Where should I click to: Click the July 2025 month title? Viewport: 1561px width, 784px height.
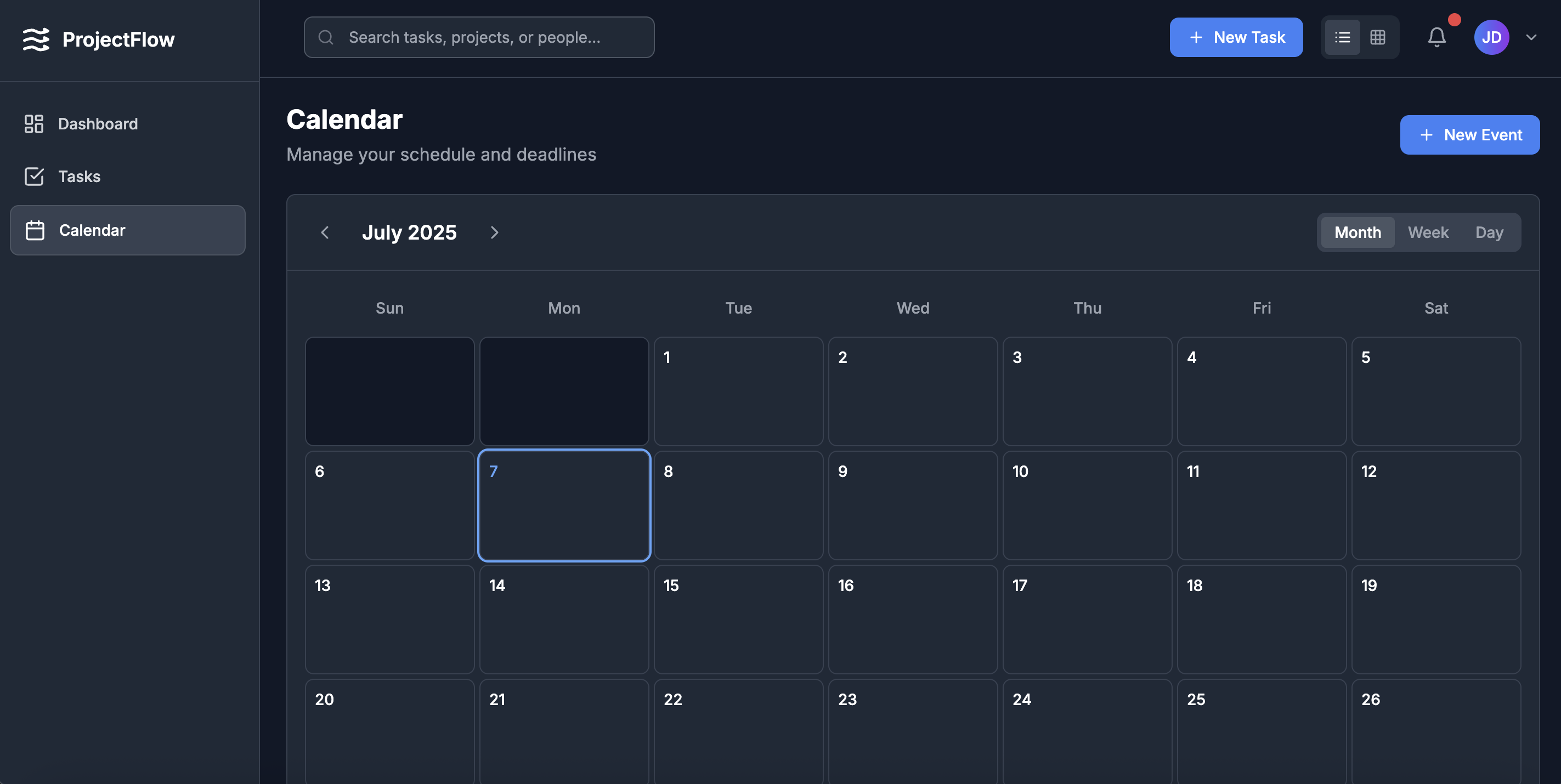[x=409, y=232]
